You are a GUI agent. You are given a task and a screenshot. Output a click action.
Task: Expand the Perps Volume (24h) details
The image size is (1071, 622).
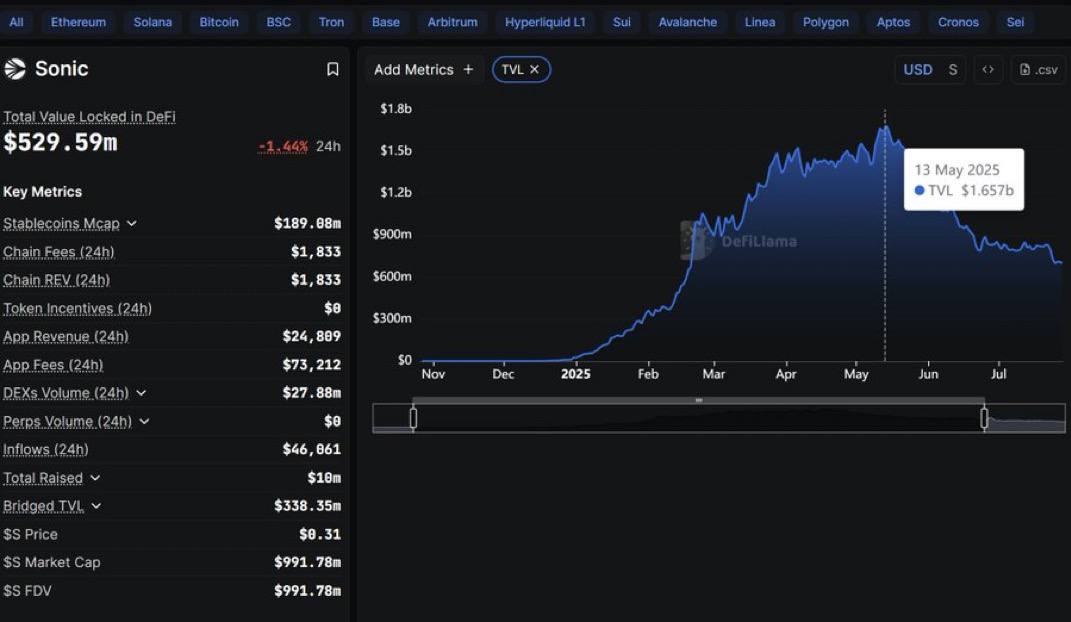coord(144,421)
